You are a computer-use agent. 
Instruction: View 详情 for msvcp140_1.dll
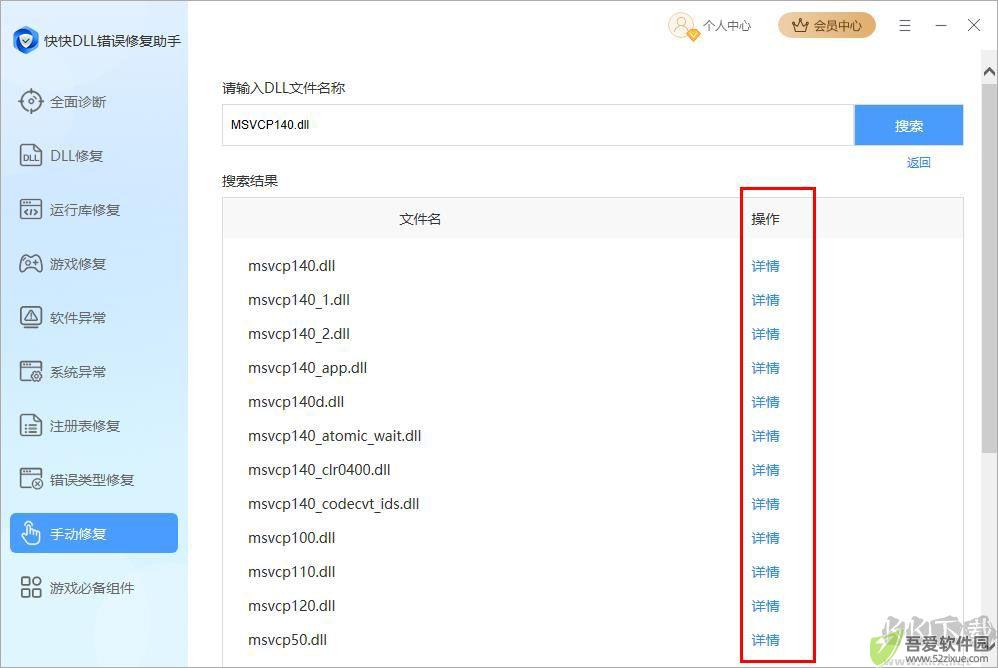point(765,300)
